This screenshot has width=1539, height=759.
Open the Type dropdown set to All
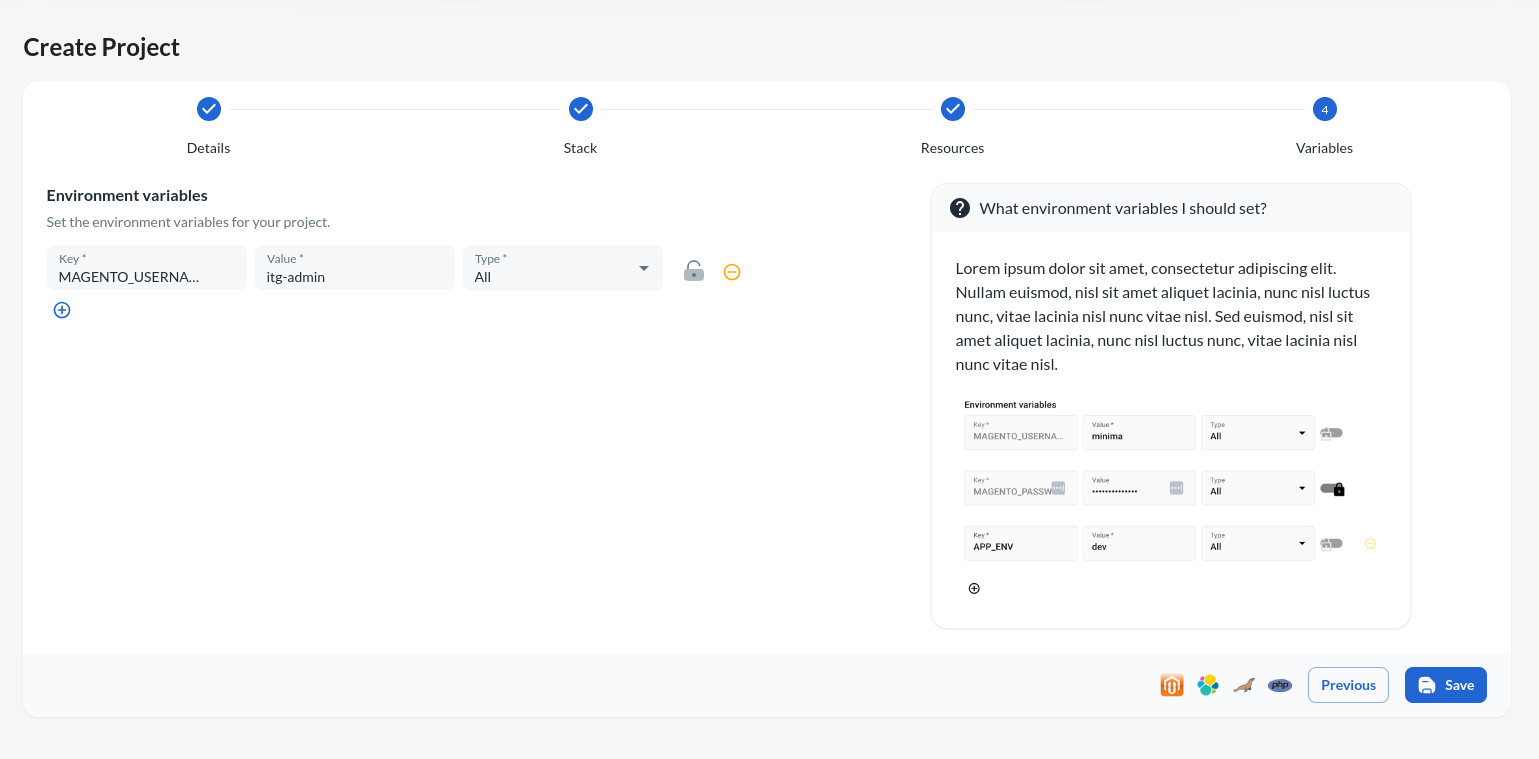(x=562, y=268)
